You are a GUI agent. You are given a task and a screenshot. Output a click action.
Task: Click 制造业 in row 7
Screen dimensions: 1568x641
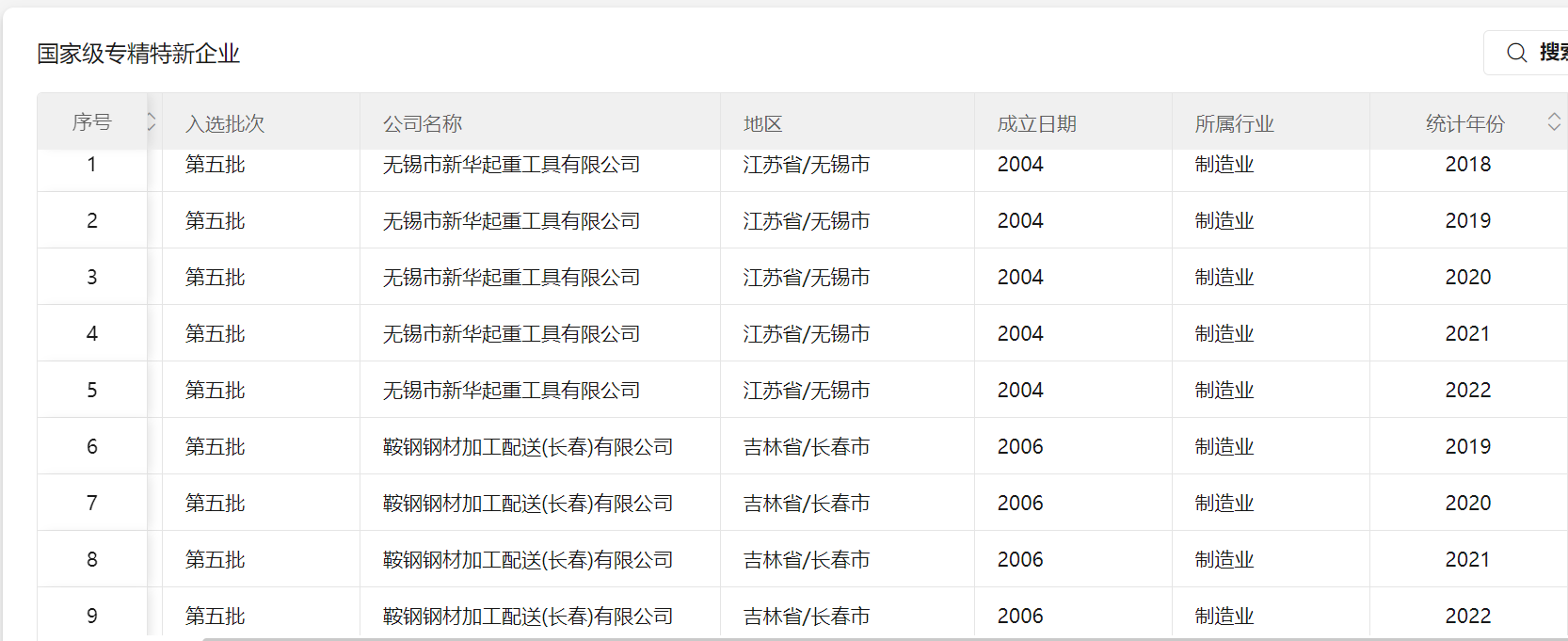[1224, 503]
